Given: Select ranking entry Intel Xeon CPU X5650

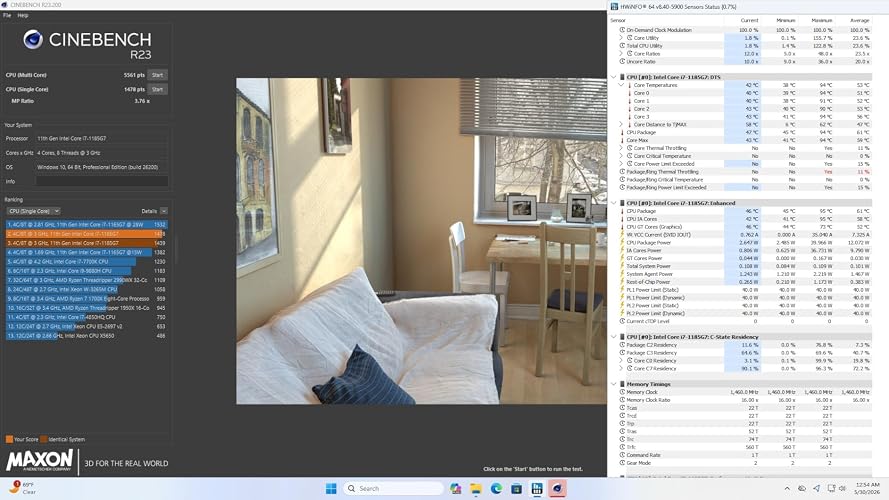Looking at the screenshot, I should pyautogui.click(x=87, y=336).
